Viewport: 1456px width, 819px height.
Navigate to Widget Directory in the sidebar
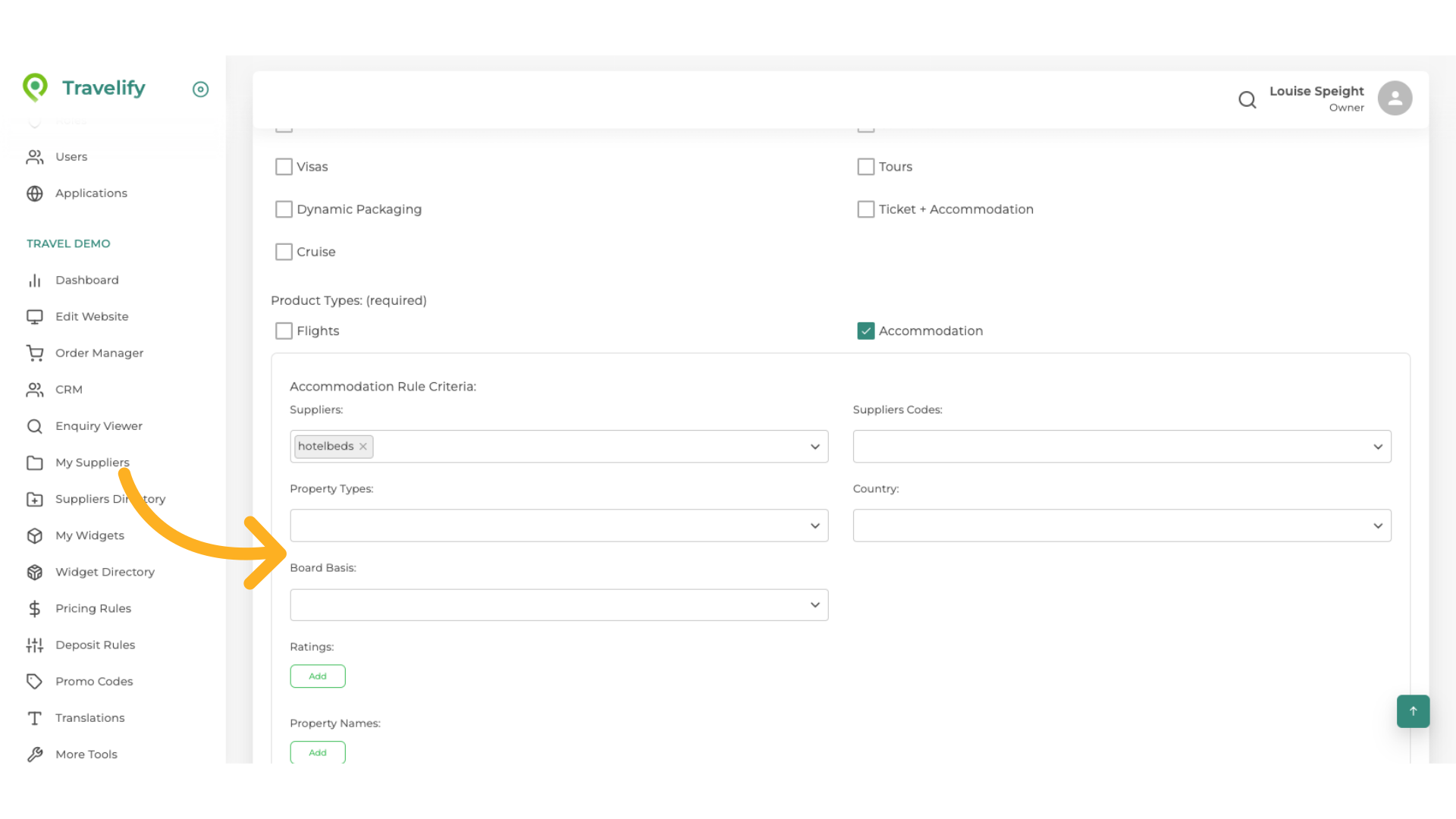[105, 571]
